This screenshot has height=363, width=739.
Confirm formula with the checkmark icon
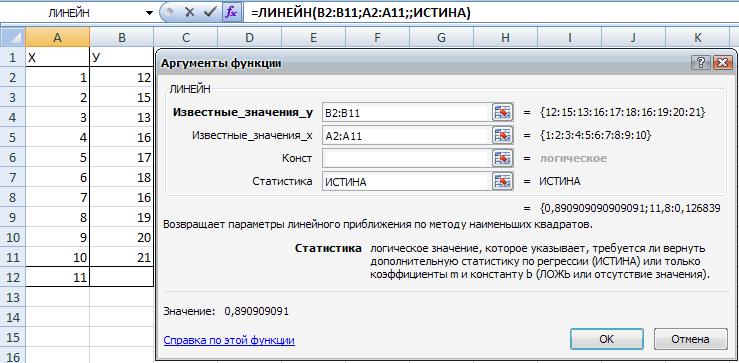point(209,13)
